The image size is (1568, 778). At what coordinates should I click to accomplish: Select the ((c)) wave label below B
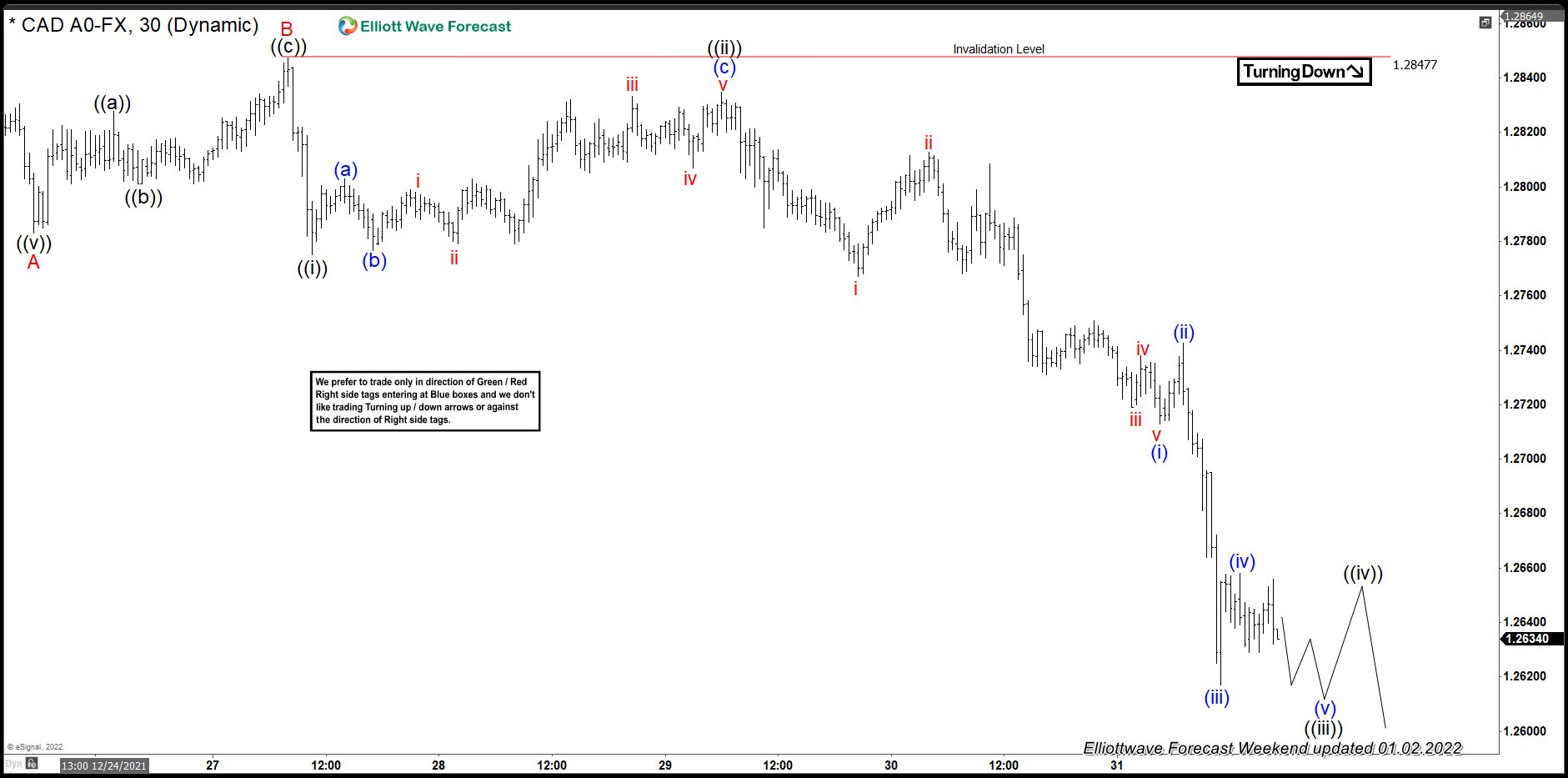click(288, 47)
